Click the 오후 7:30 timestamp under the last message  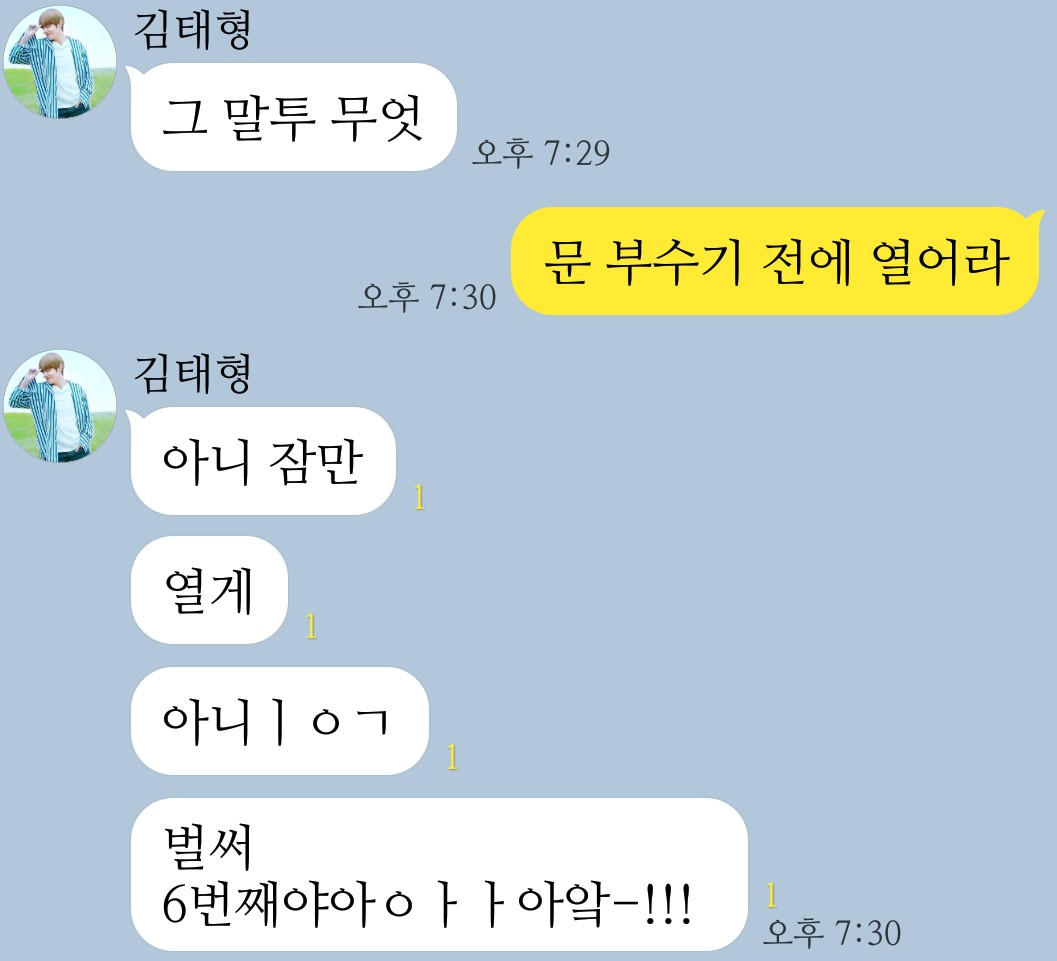click(832, 933)
